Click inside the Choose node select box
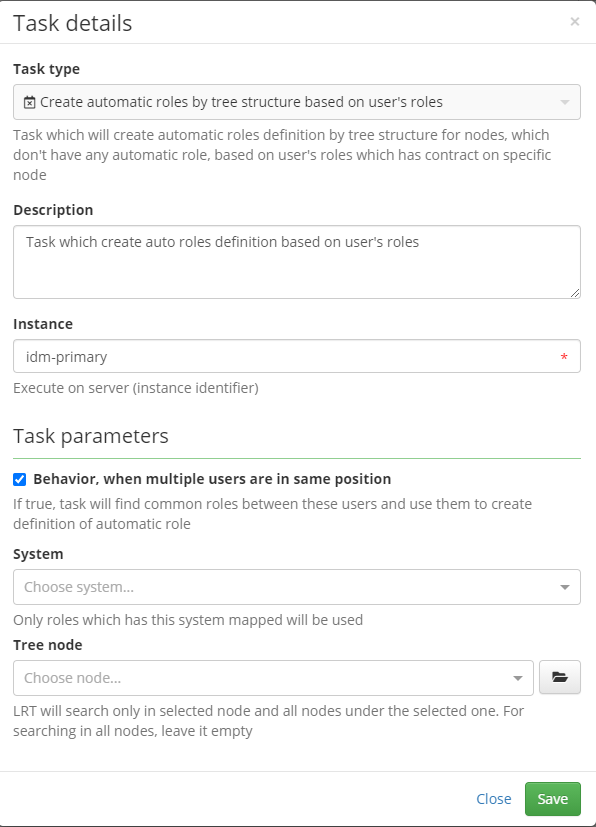The height and width of the screenshot is (827, 596). point(273,678)
